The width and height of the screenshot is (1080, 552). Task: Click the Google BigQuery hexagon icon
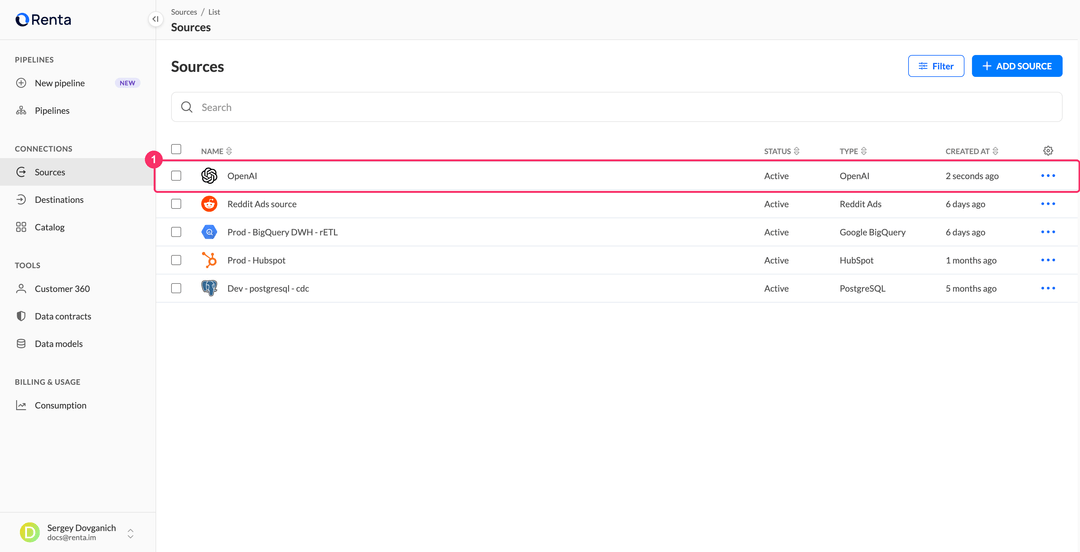pos(209,232)
